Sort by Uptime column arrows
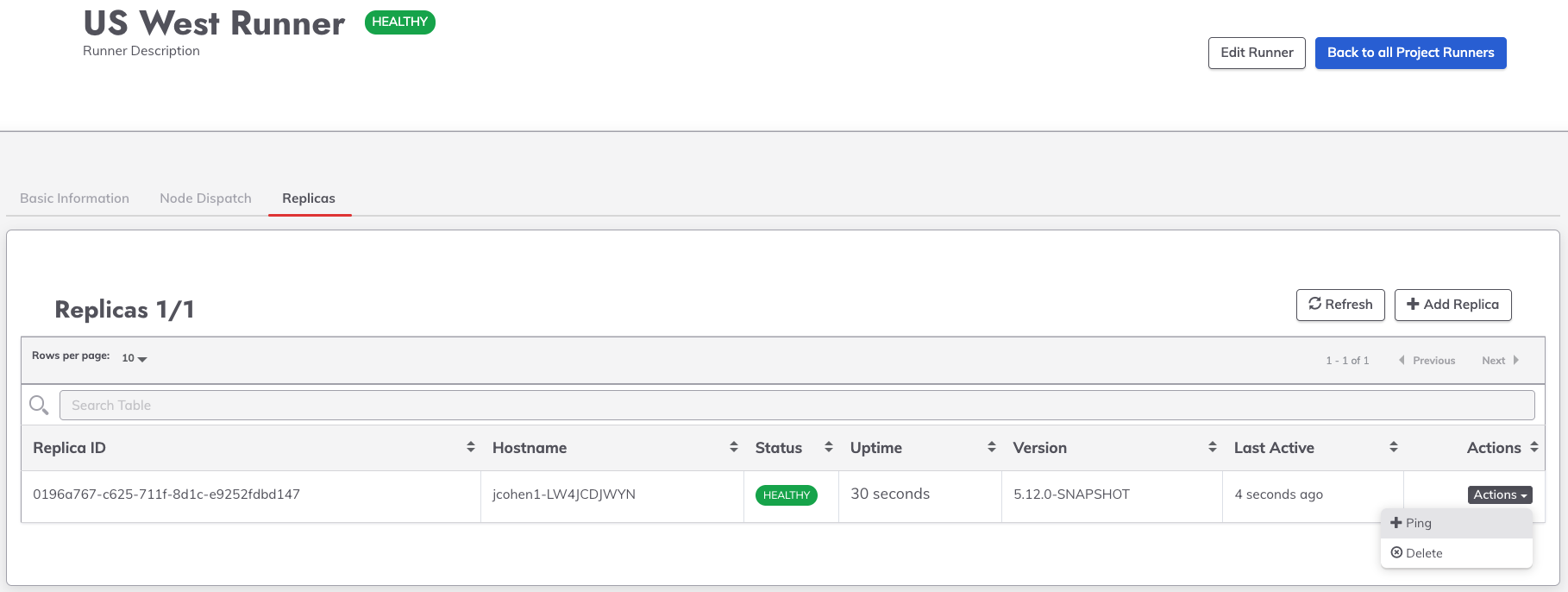The width and height of the screenshot is (1568, 592). (992, 447)
